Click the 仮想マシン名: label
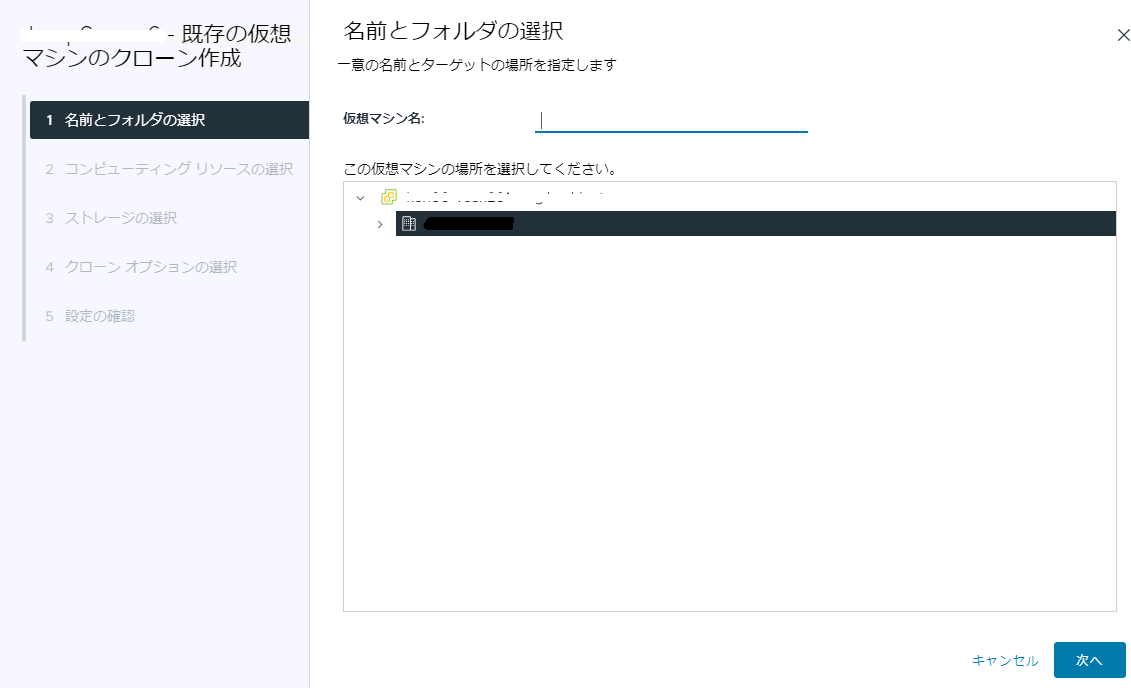 tap(384, 119)
